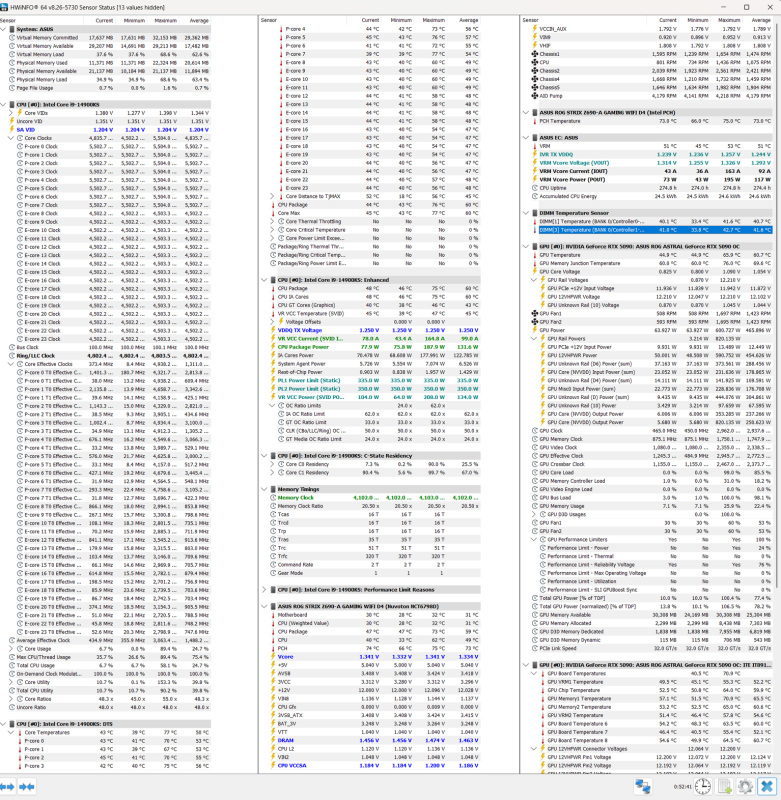Screen dimensions: 781x800
Task: Click fan icon on Chassis5 row
Action: [535, 88]
